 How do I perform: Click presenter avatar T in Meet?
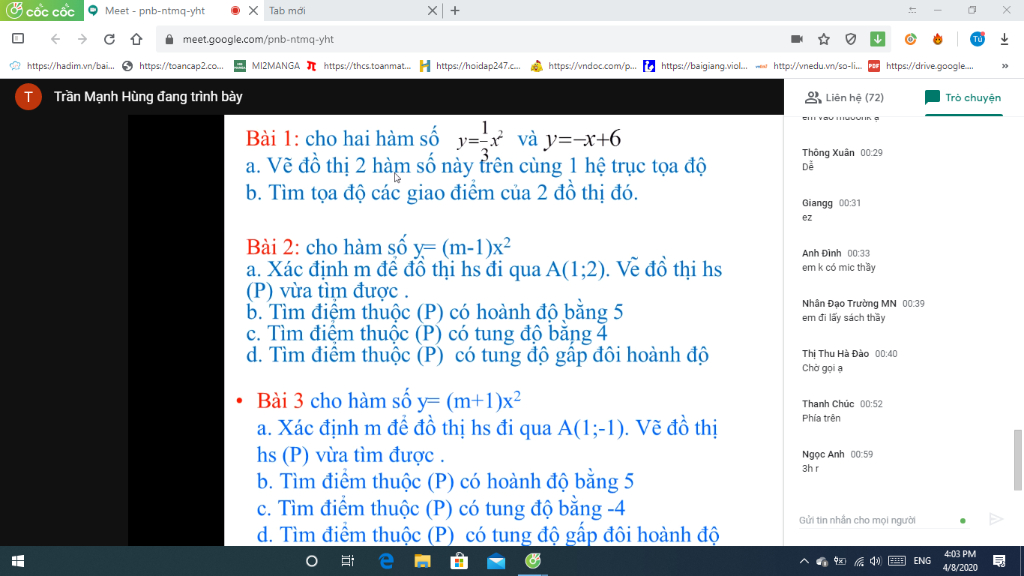[x=28, y=97]
